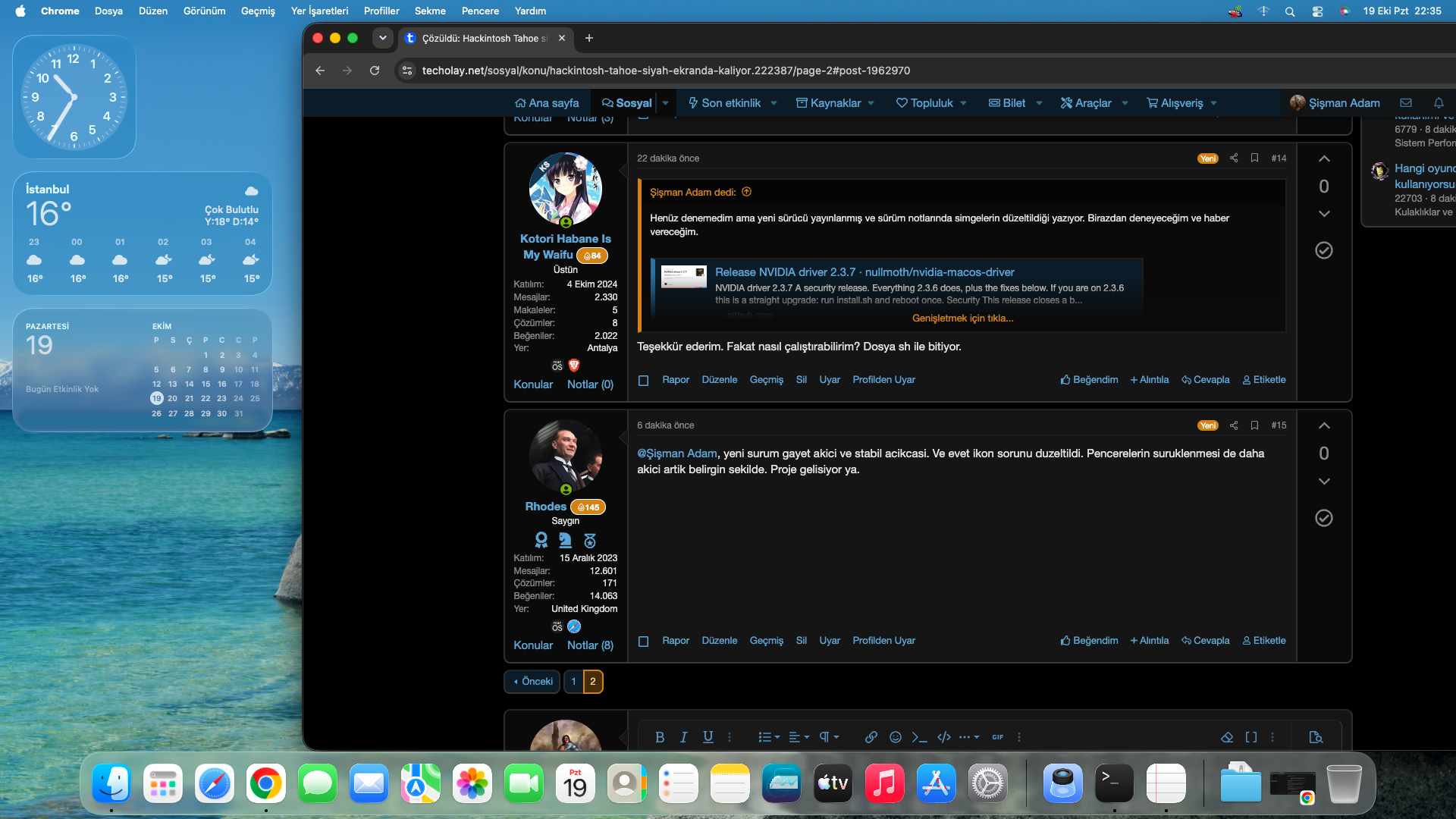This screenshot has height=819, width=1456.
Task: Reload the page in Chrome
Action: coord(375,71)
